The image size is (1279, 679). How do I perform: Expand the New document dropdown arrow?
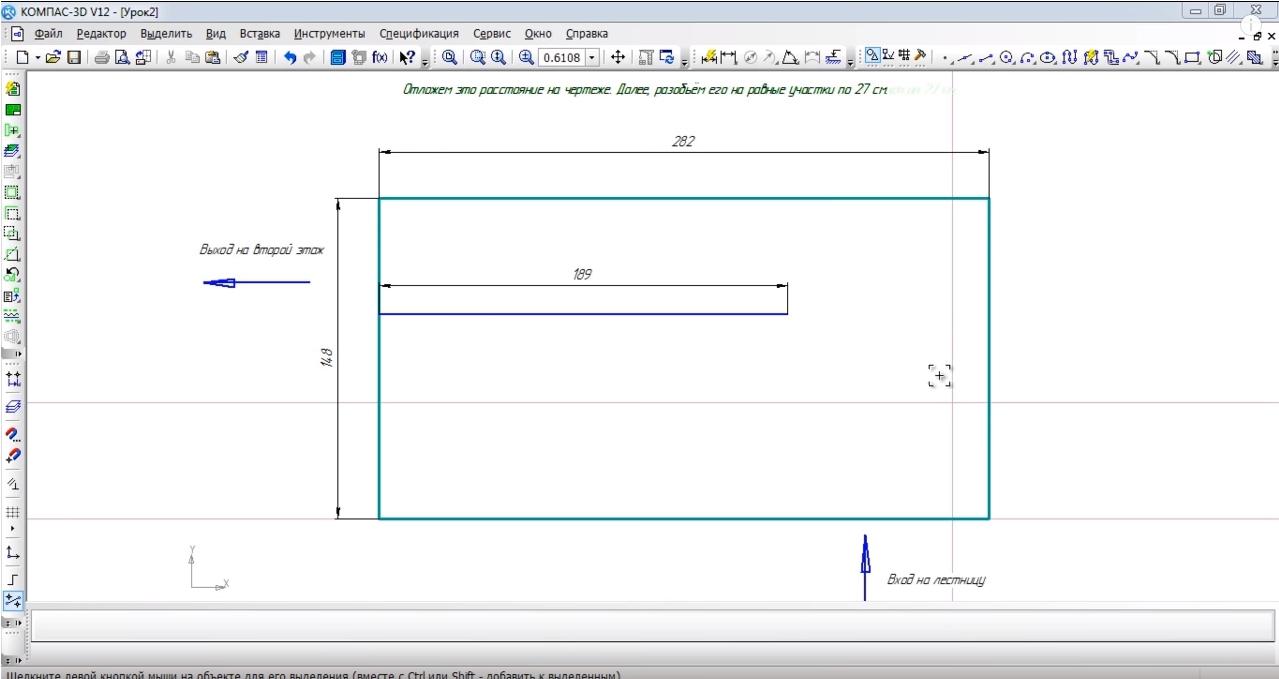tap(38, 58)
